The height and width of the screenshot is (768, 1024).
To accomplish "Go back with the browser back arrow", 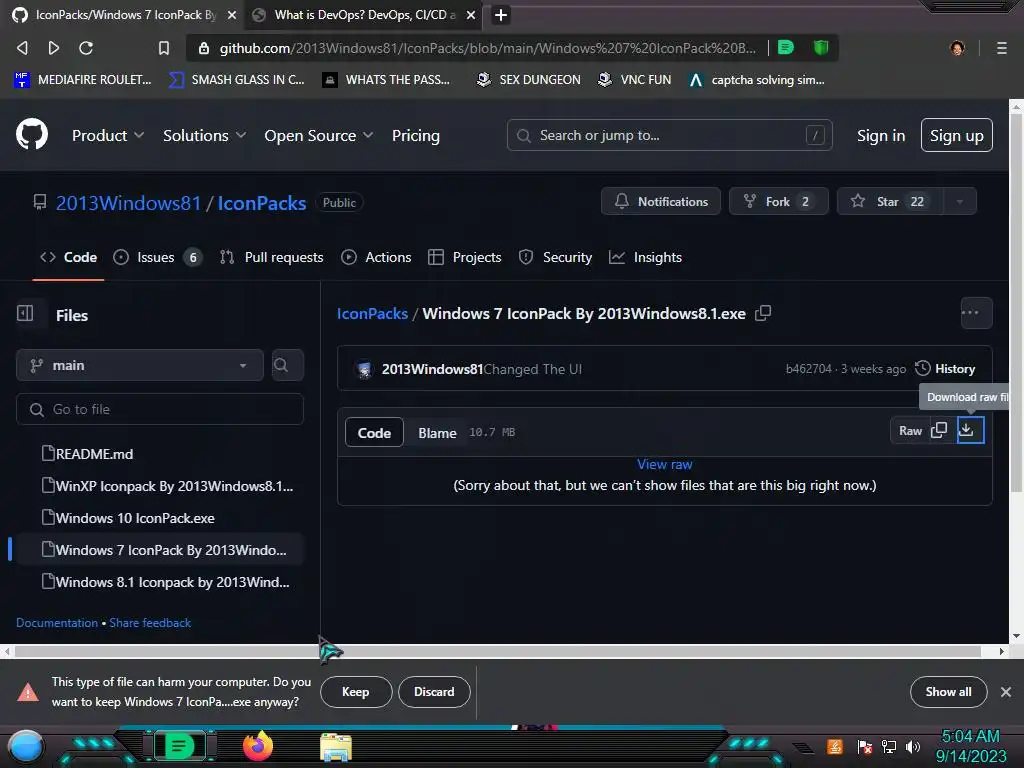I will pyautogui.click(x=22, y=48).
